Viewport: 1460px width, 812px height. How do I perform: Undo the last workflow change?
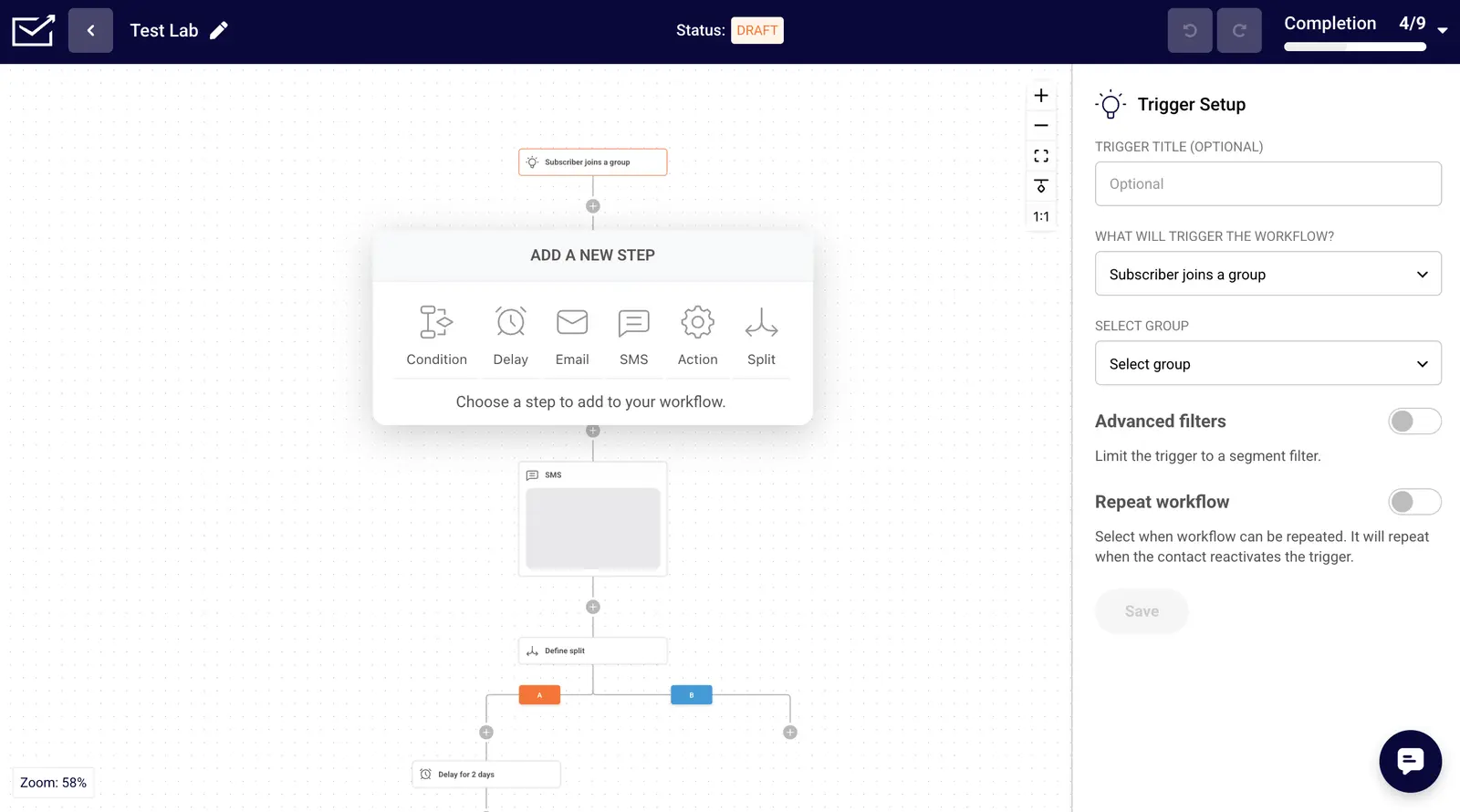tap(1190, 30)
